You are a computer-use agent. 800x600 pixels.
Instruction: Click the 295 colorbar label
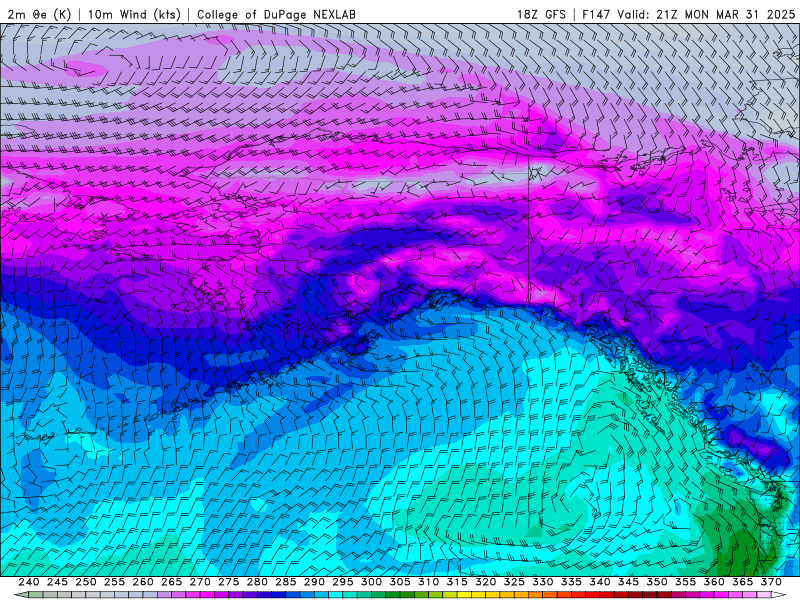[x=343, y=582]
